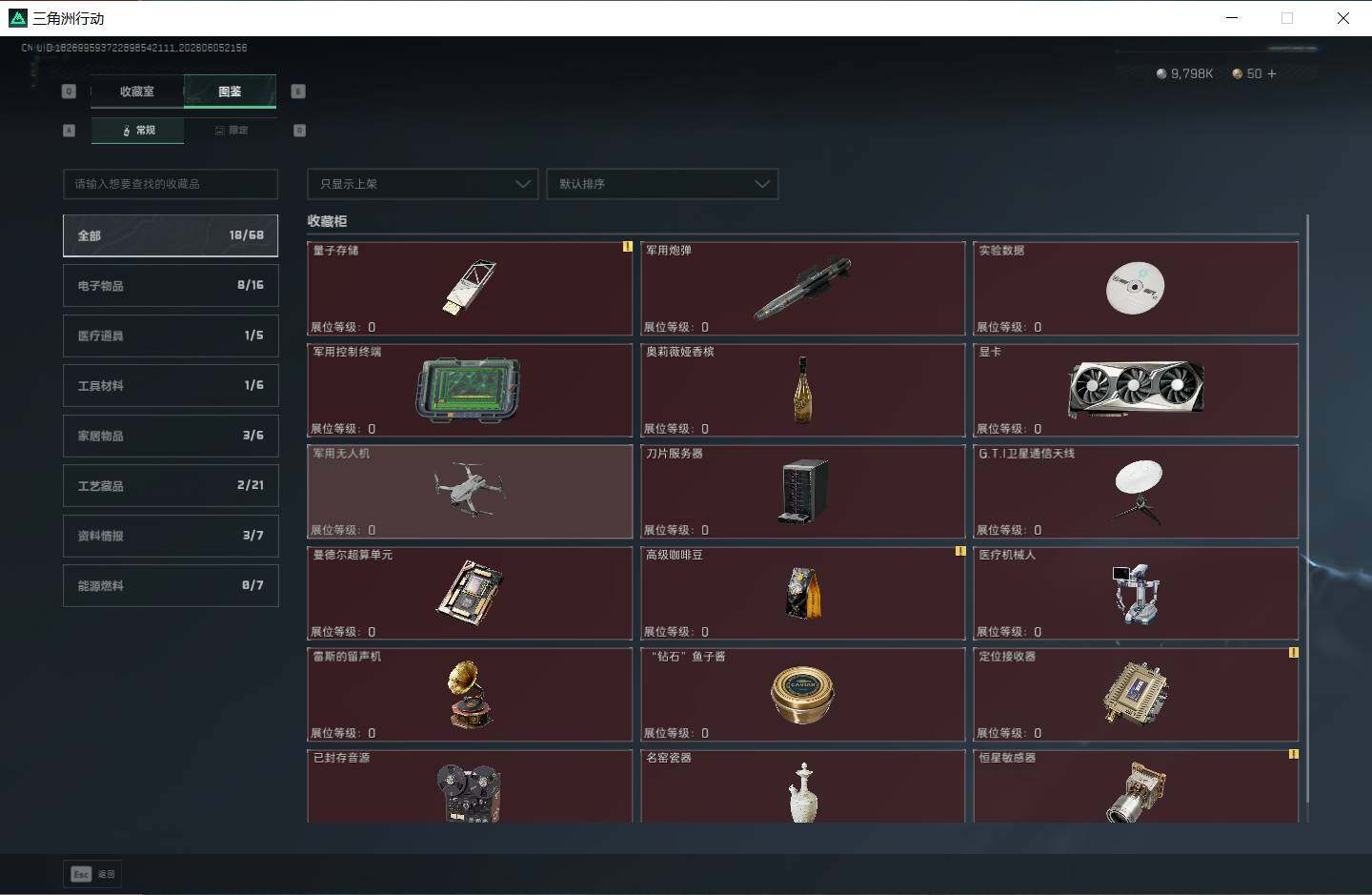Select the 军用炮弹 missile item
Screen dimensions: 1372x895
click(803, 288)
